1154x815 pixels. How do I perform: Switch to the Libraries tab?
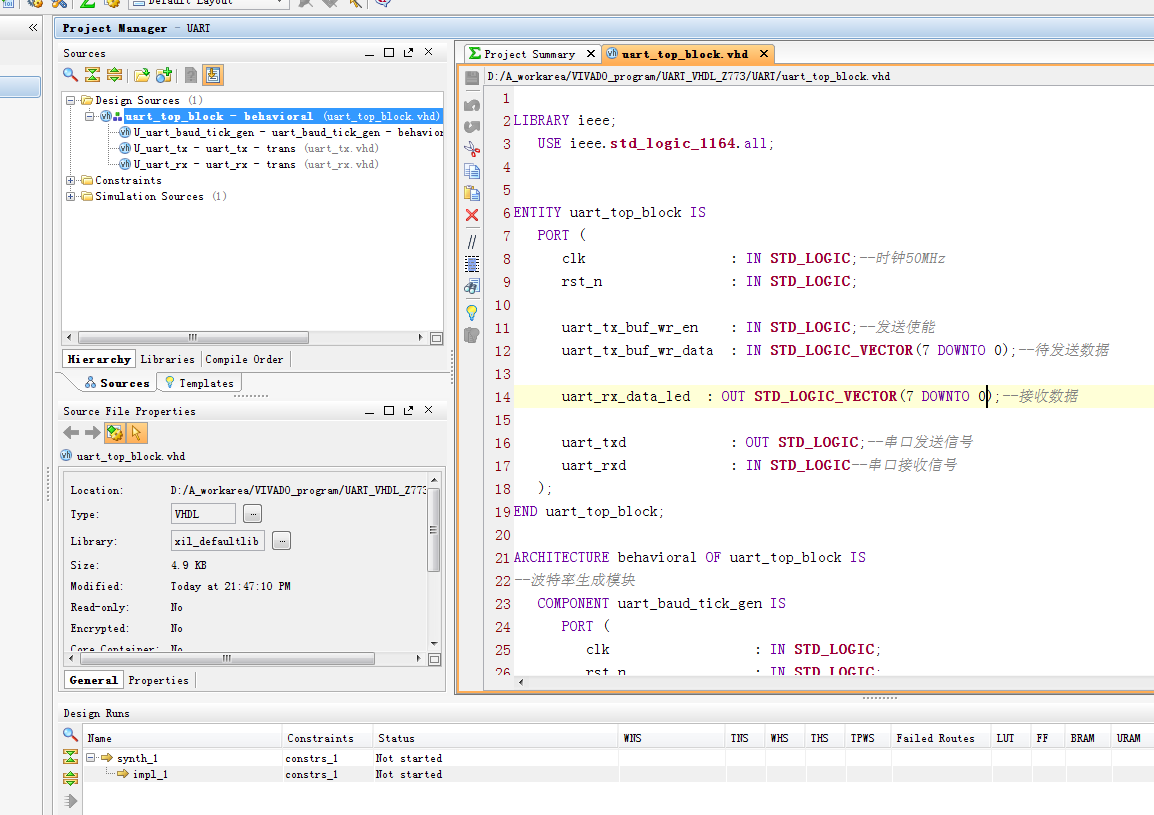pos(168,359)
